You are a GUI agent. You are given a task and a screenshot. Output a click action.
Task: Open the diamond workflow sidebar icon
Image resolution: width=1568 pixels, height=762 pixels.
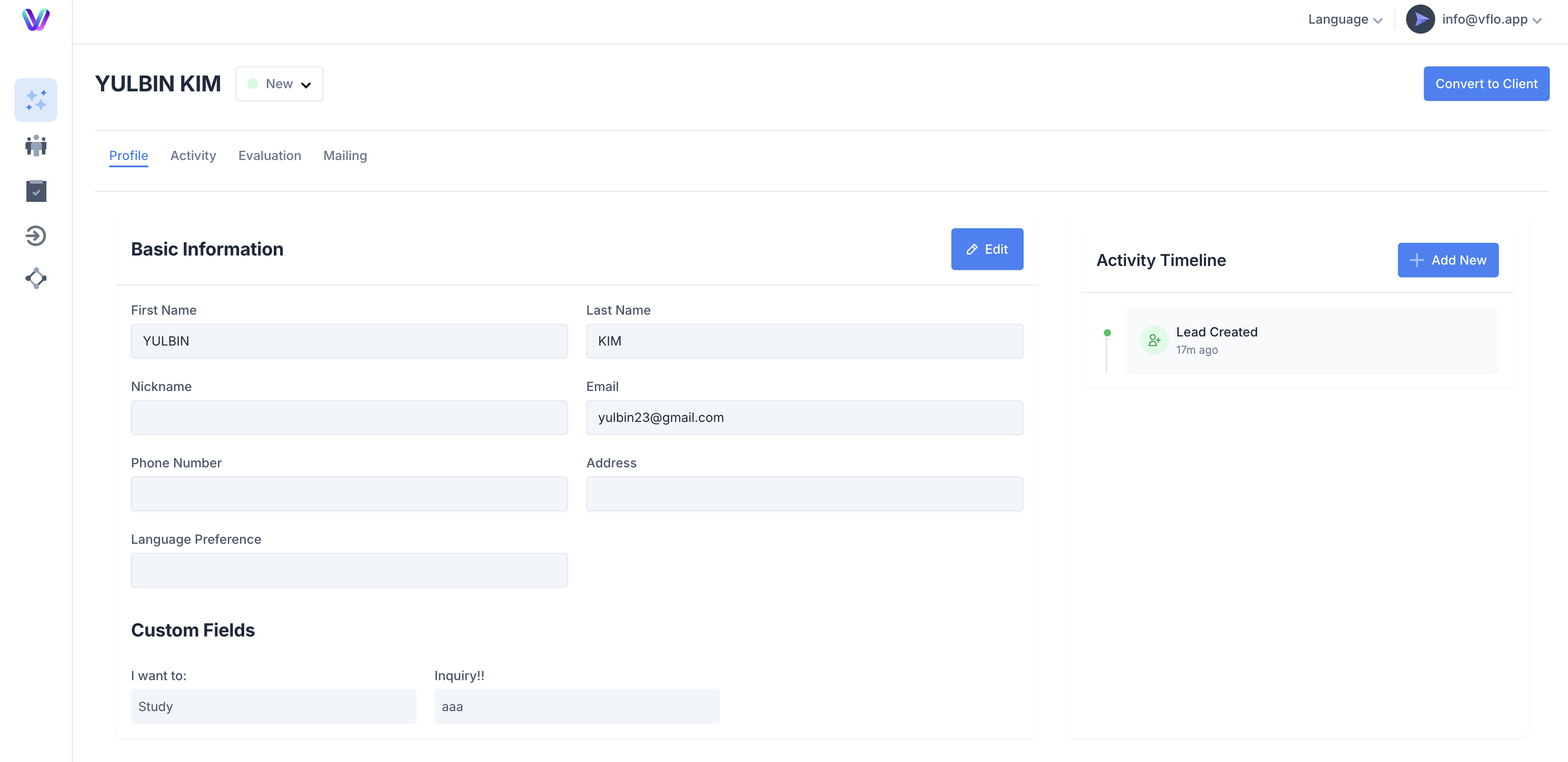coord(36,278)
